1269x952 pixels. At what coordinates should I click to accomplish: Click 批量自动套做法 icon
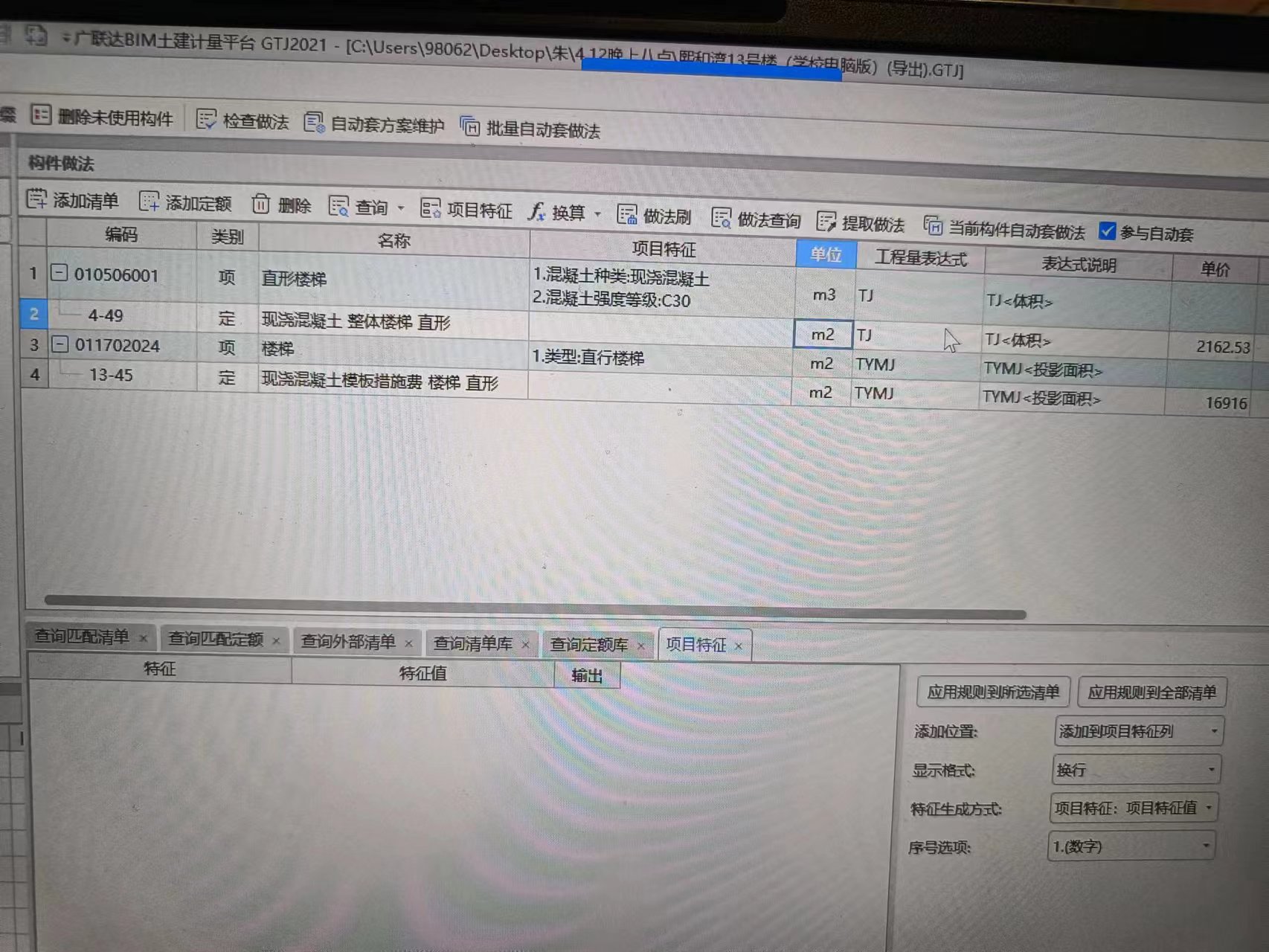[470, 126]
